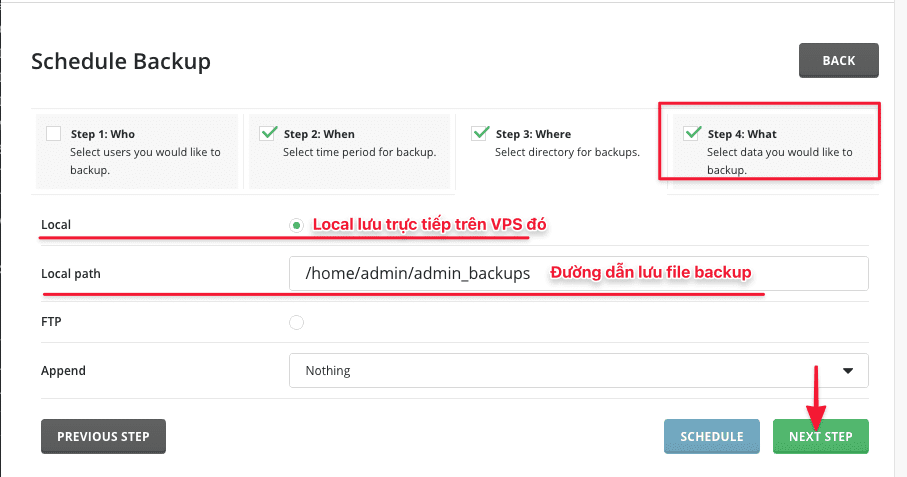Go to the Step 4: What tab

[x=768, y=150]
